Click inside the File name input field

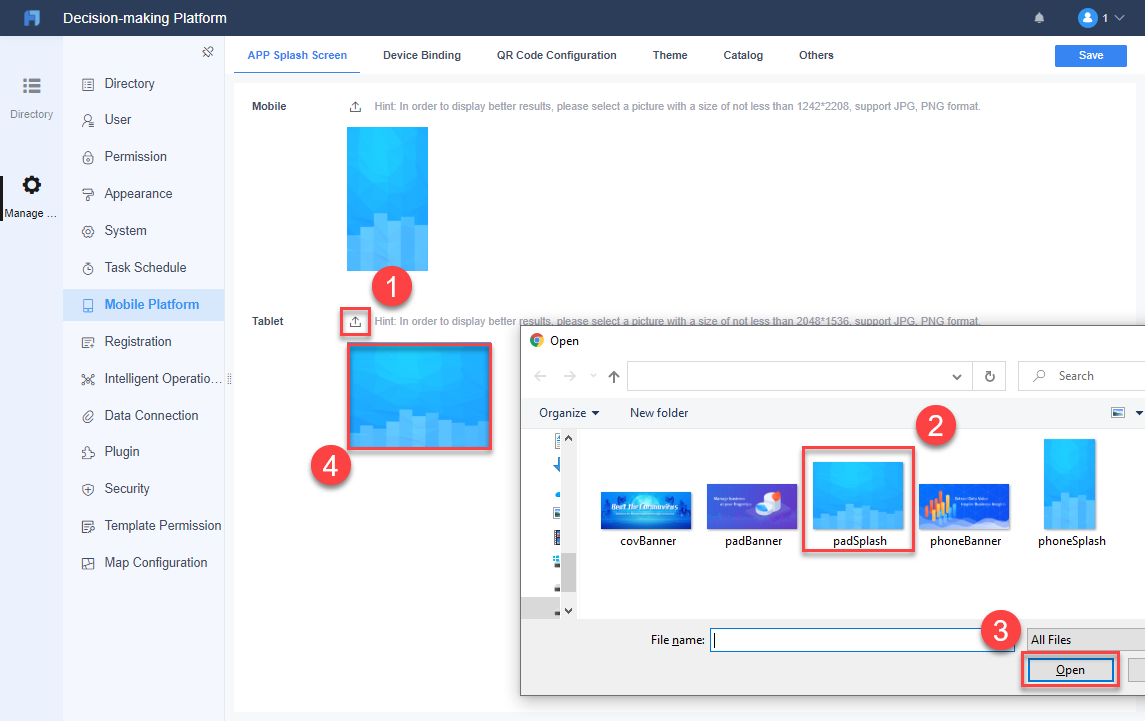[862, 639]
